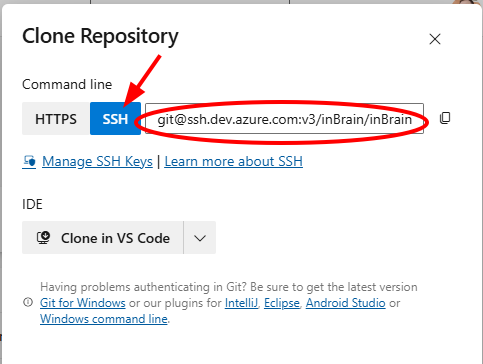Click the Command line label

67,84
